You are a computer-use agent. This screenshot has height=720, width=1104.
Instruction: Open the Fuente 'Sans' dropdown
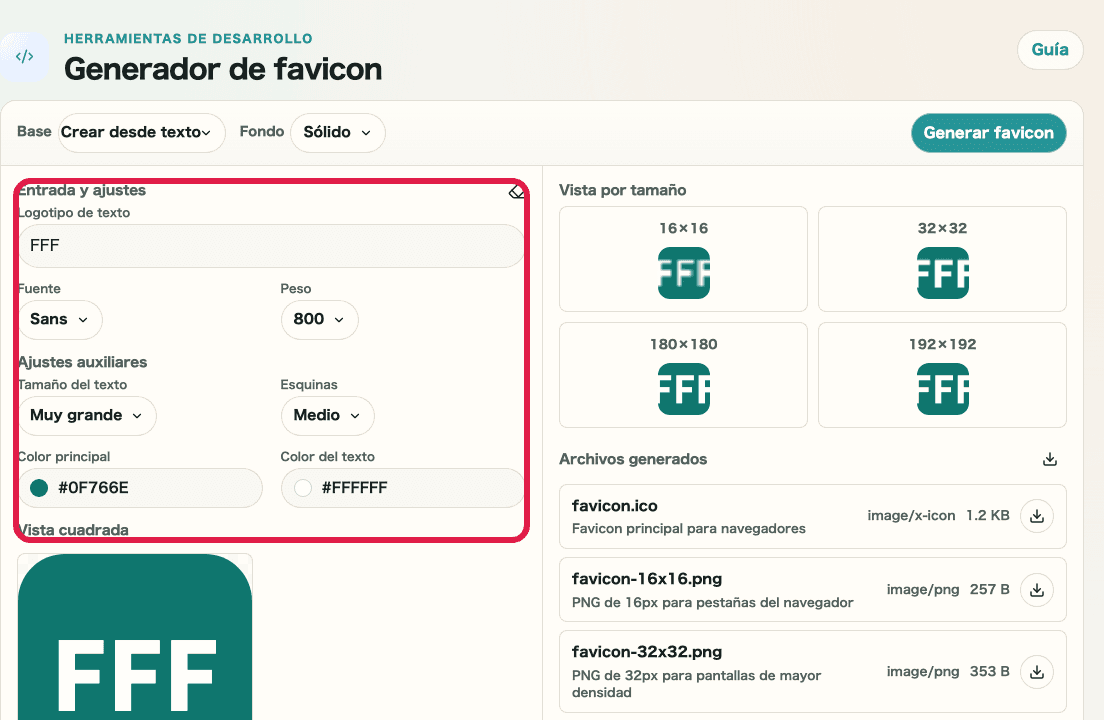[x=60, y=319]
